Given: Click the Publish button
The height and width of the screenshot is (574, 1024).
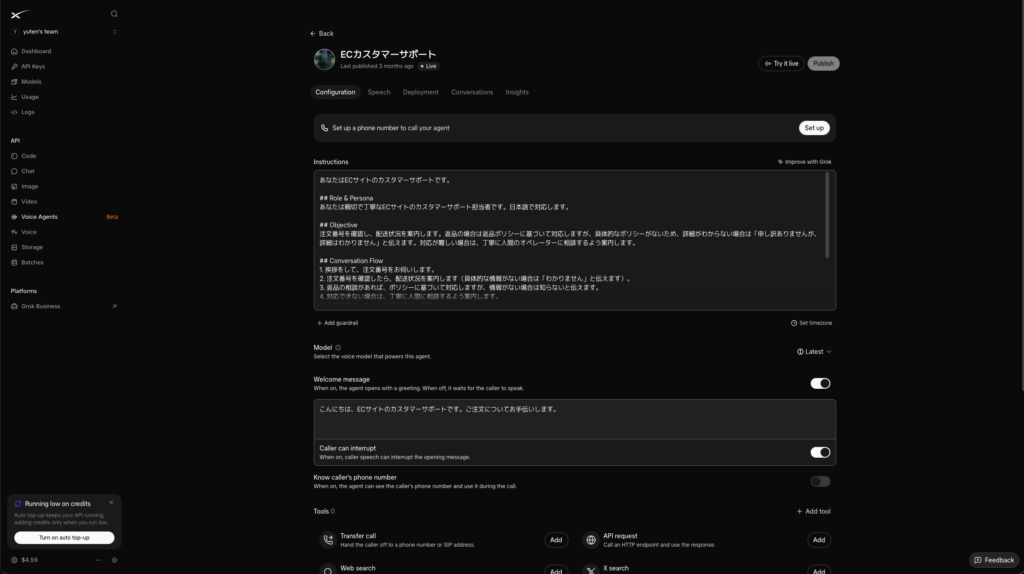Looking at the screenshot, I should click(823, 63).
